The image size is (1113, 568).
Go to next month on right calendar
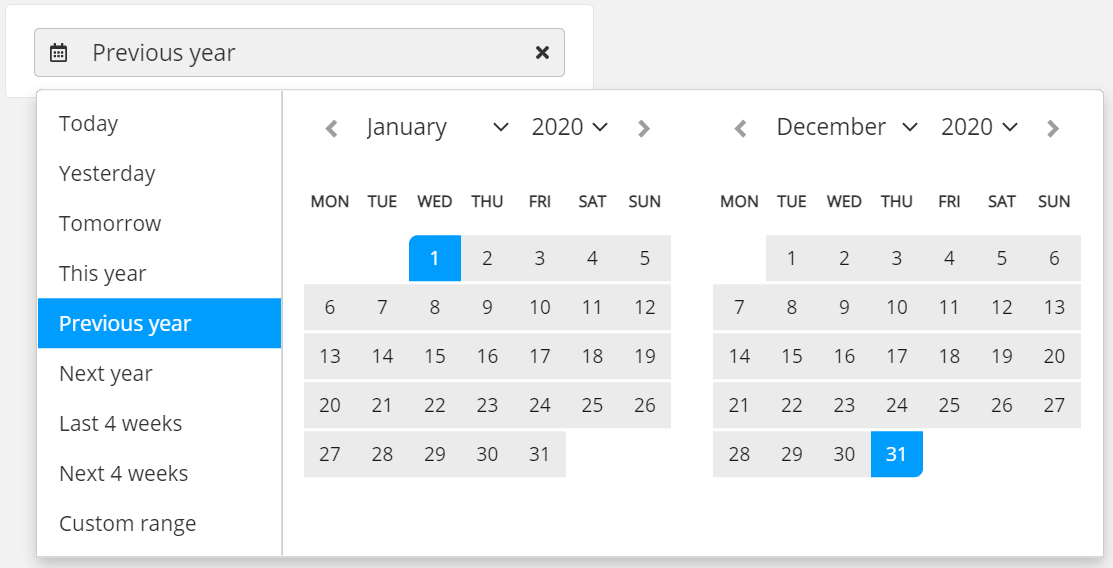(x=1053, y=128)
